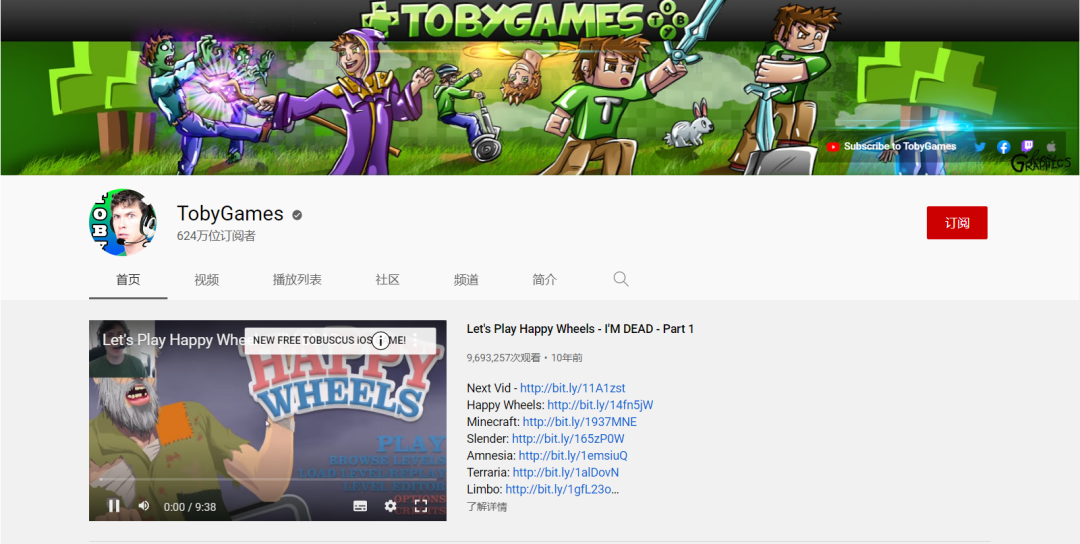
Task: Click the 624万位订阅者 subscriber count
Action: [216, 236]
